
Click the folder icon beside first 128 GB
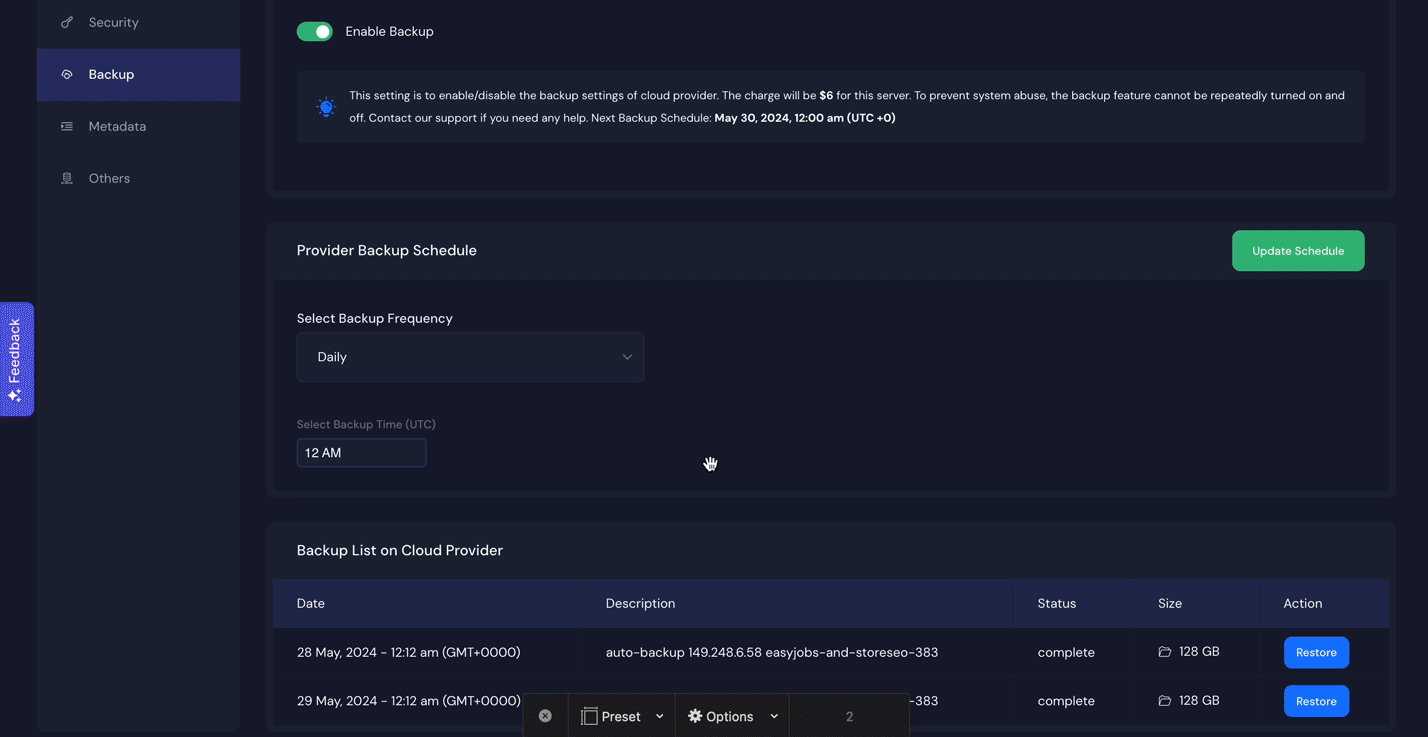pyautogui.click(x=1164, y=652)
